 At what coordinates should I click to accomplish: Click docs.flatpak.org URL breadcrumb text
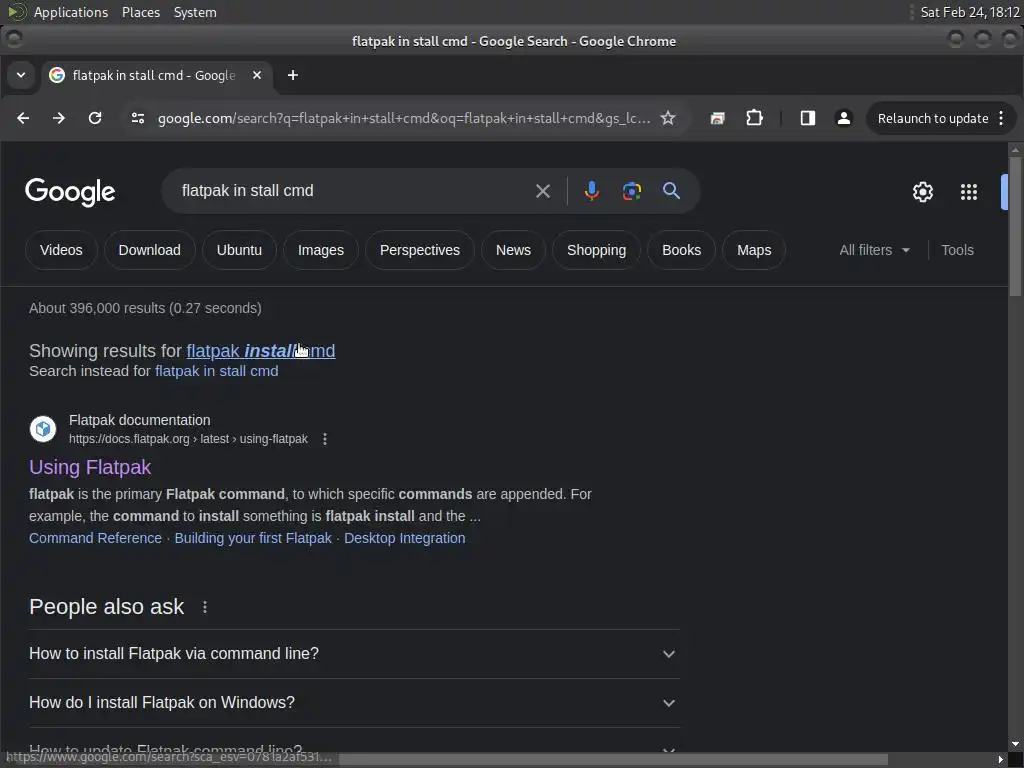(x=188, y=440)
